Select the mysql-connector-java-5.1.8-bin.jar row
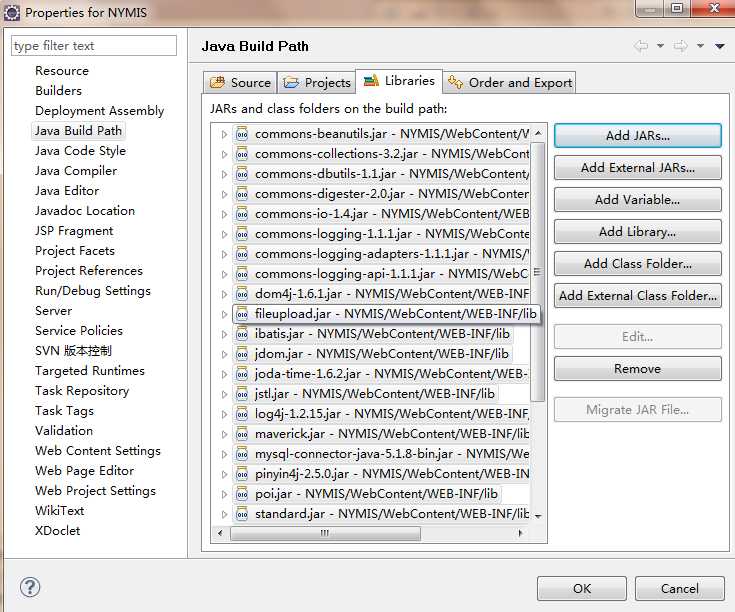Image resolution: width=735 pixels, height=612 pixels. pyautogui.click(x=381, y=454)
